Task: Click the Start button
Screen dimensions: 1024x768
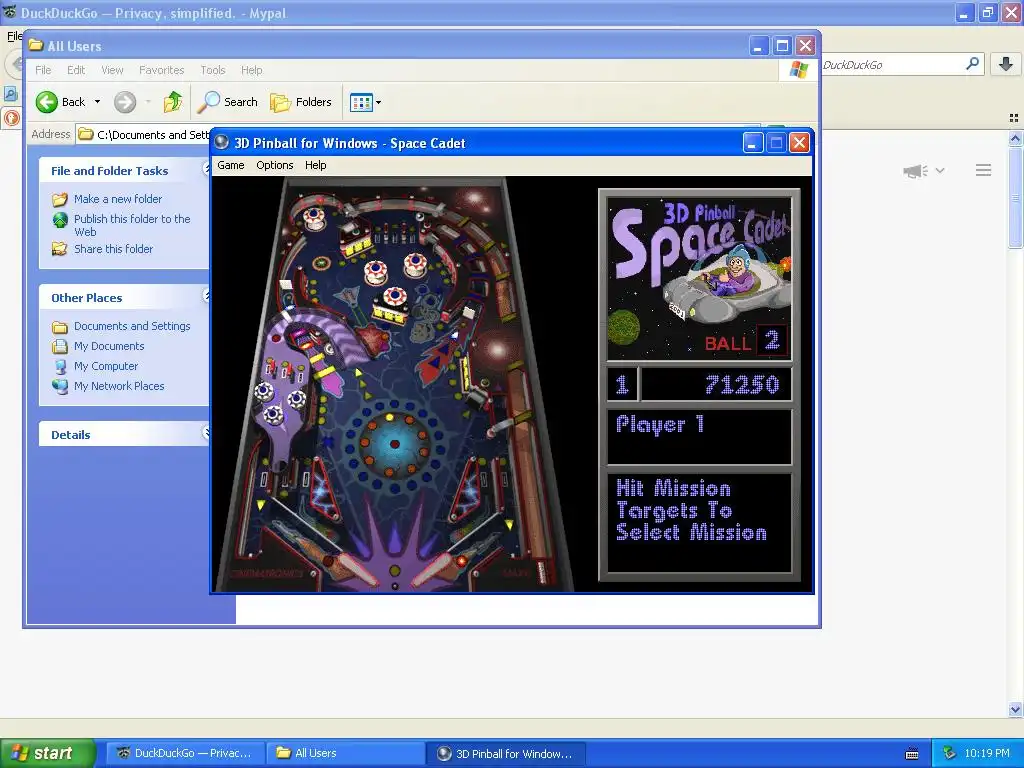Action: click(47, 753)
